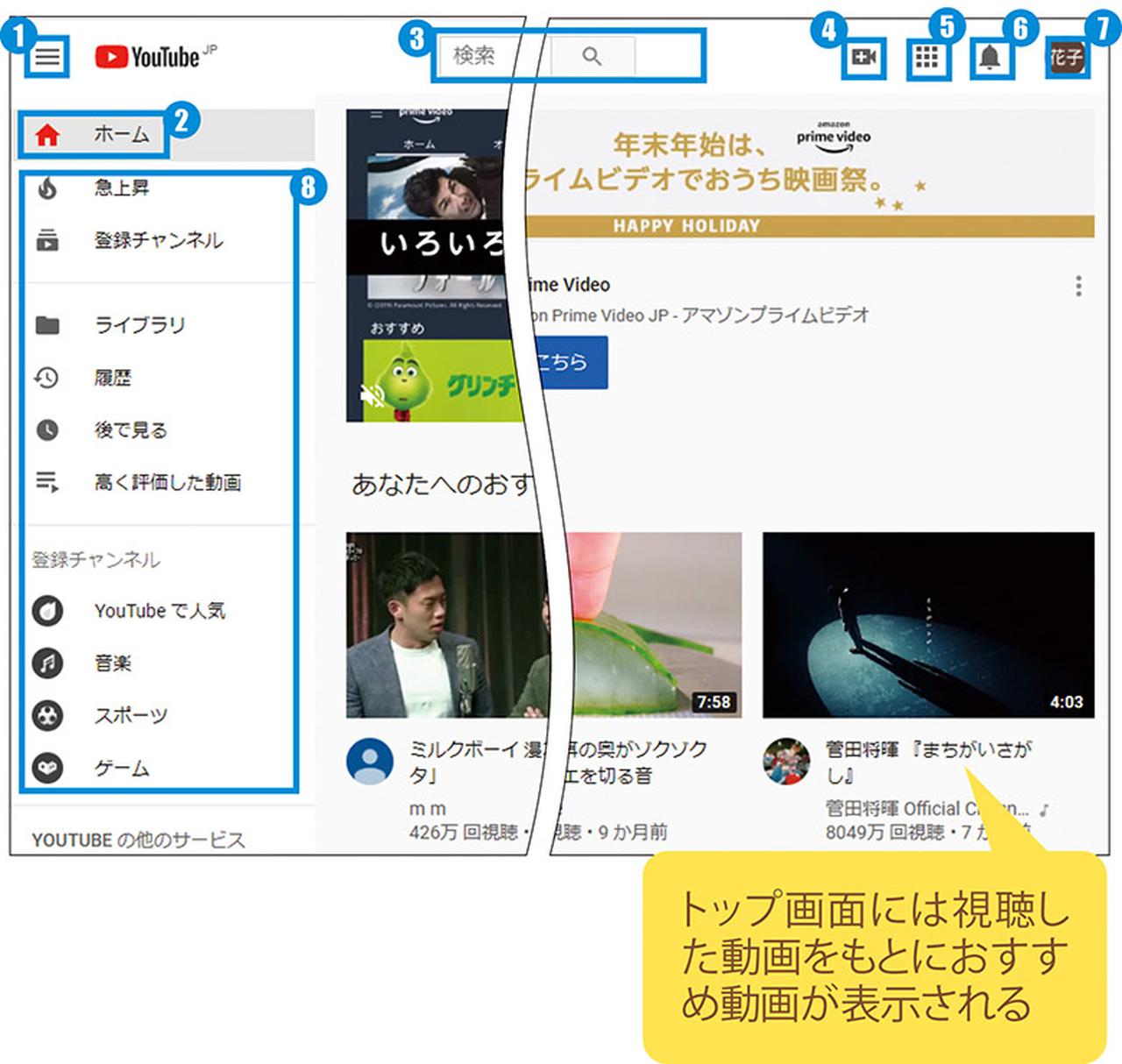Screen dimensions: 1122x1064
Task: Click the m m channel avatar
Action: pos(370,761)
